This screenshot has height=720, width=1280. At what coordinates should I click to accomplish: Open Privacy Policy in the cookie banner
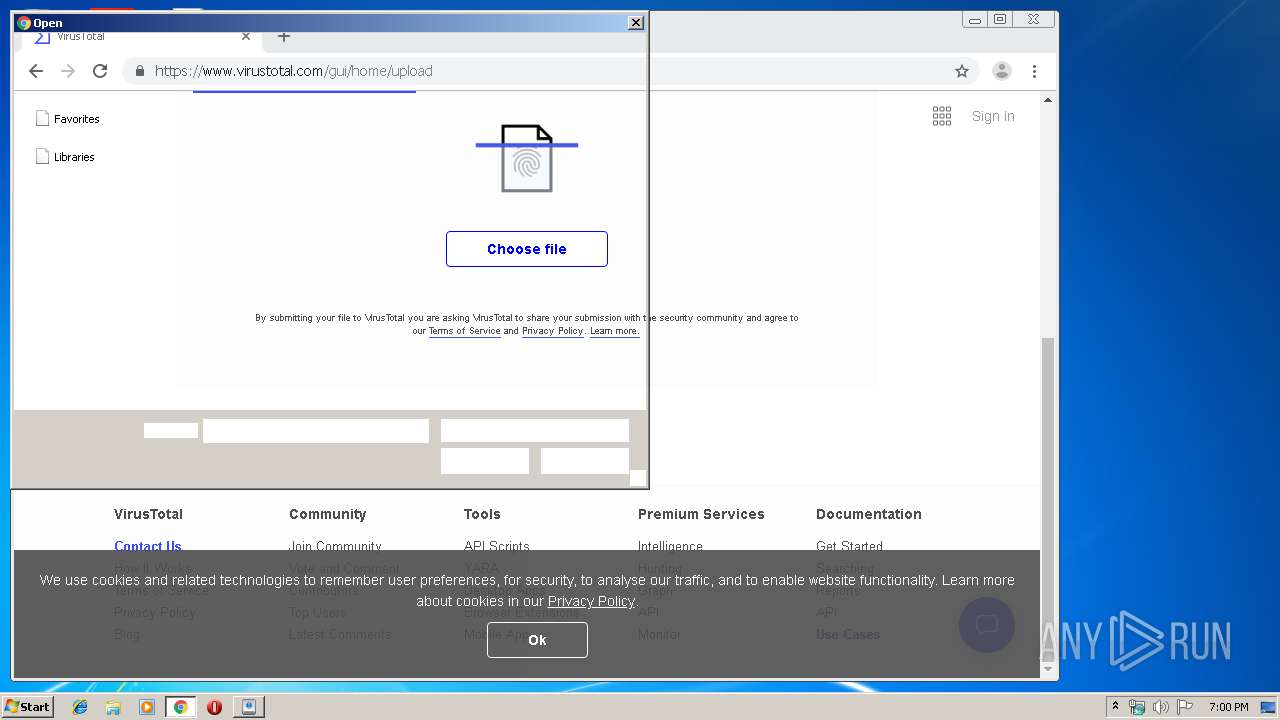[591, 601]
